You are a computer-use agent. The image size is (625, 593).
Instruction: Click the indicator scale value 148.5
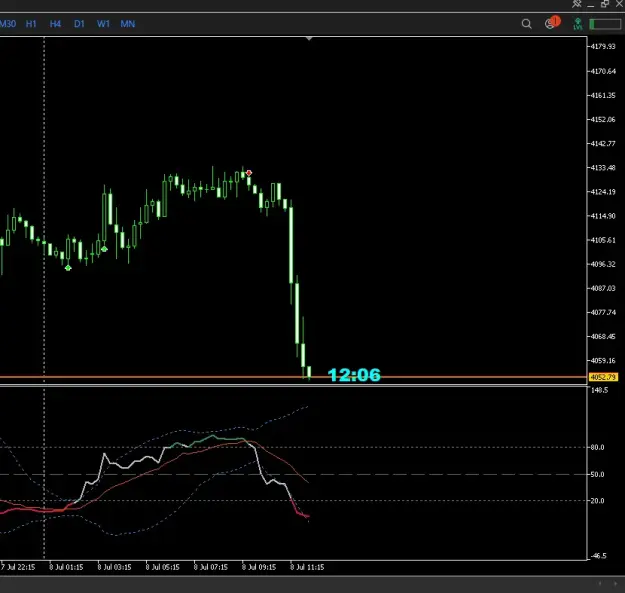click(x=599, y=390)
